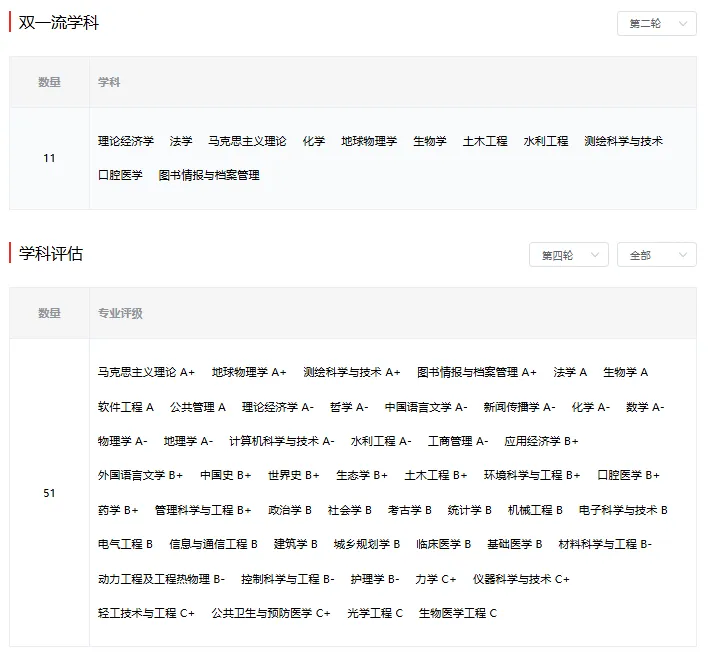Viewport: 709px width, 654px height.
Task: Click the 双一流学科 section heading
Action: coord(58,23)
